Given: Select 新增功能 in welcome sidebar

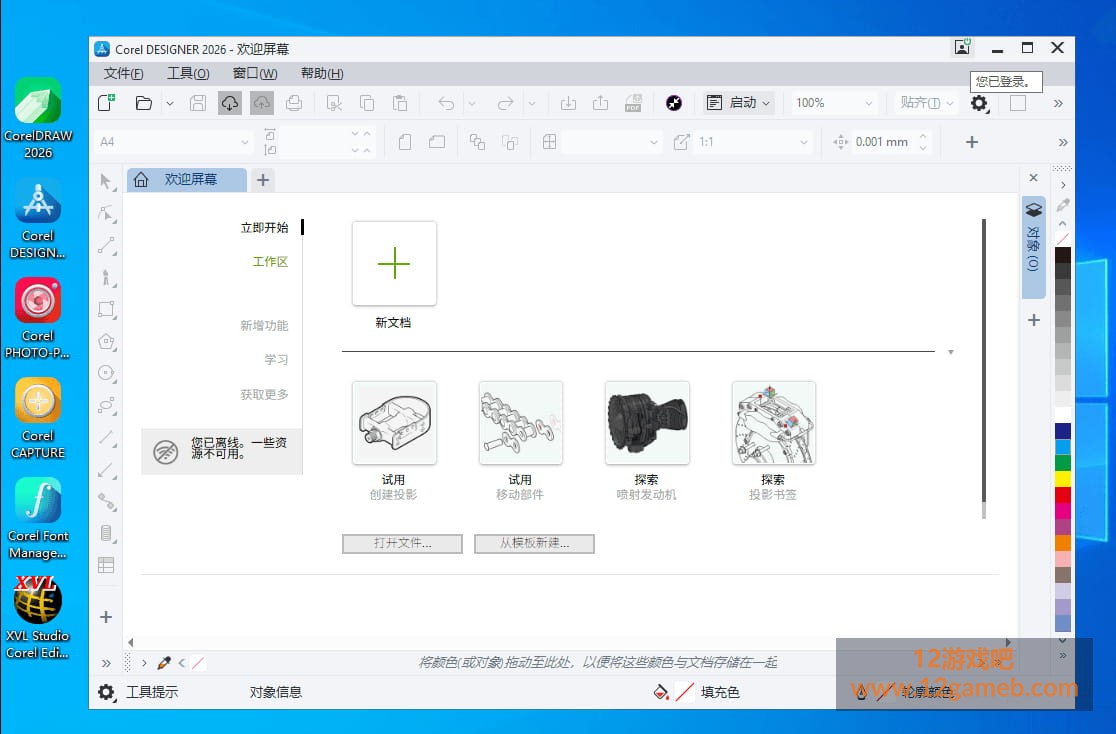Looking at the screenshot, I should point(264,325).
